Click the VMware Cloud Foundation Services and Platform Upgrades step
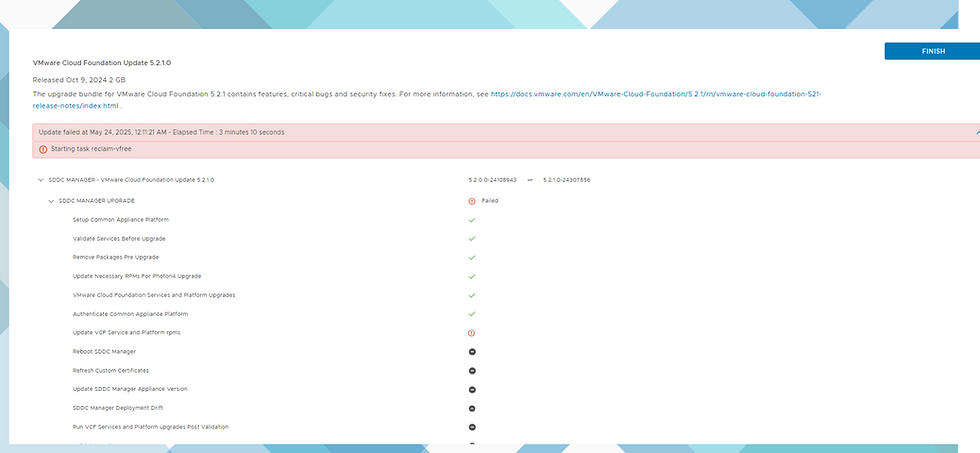The image size is (980, 453). (154, 295)
